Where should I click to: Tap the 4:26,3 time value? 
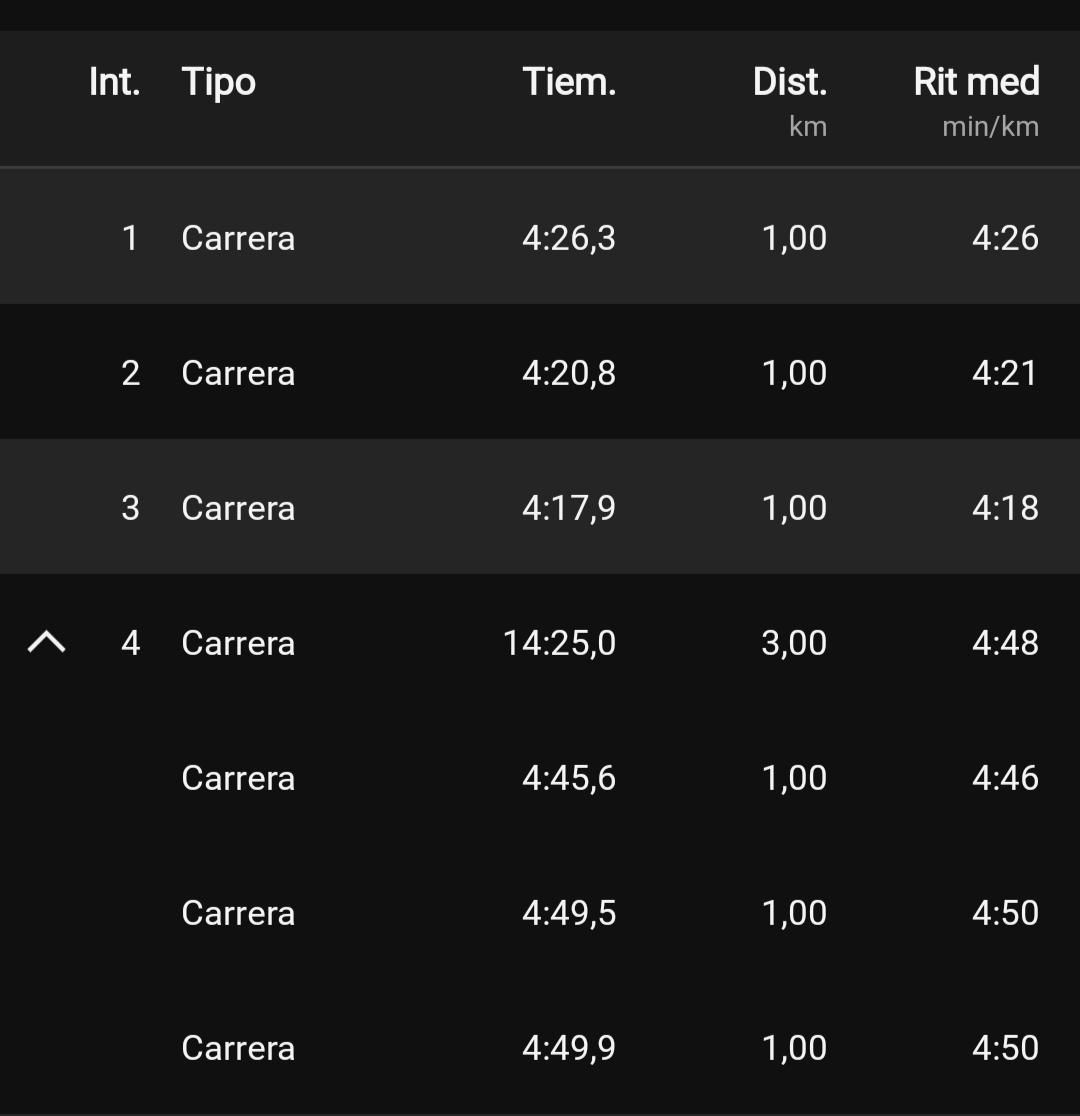point(569,238)
